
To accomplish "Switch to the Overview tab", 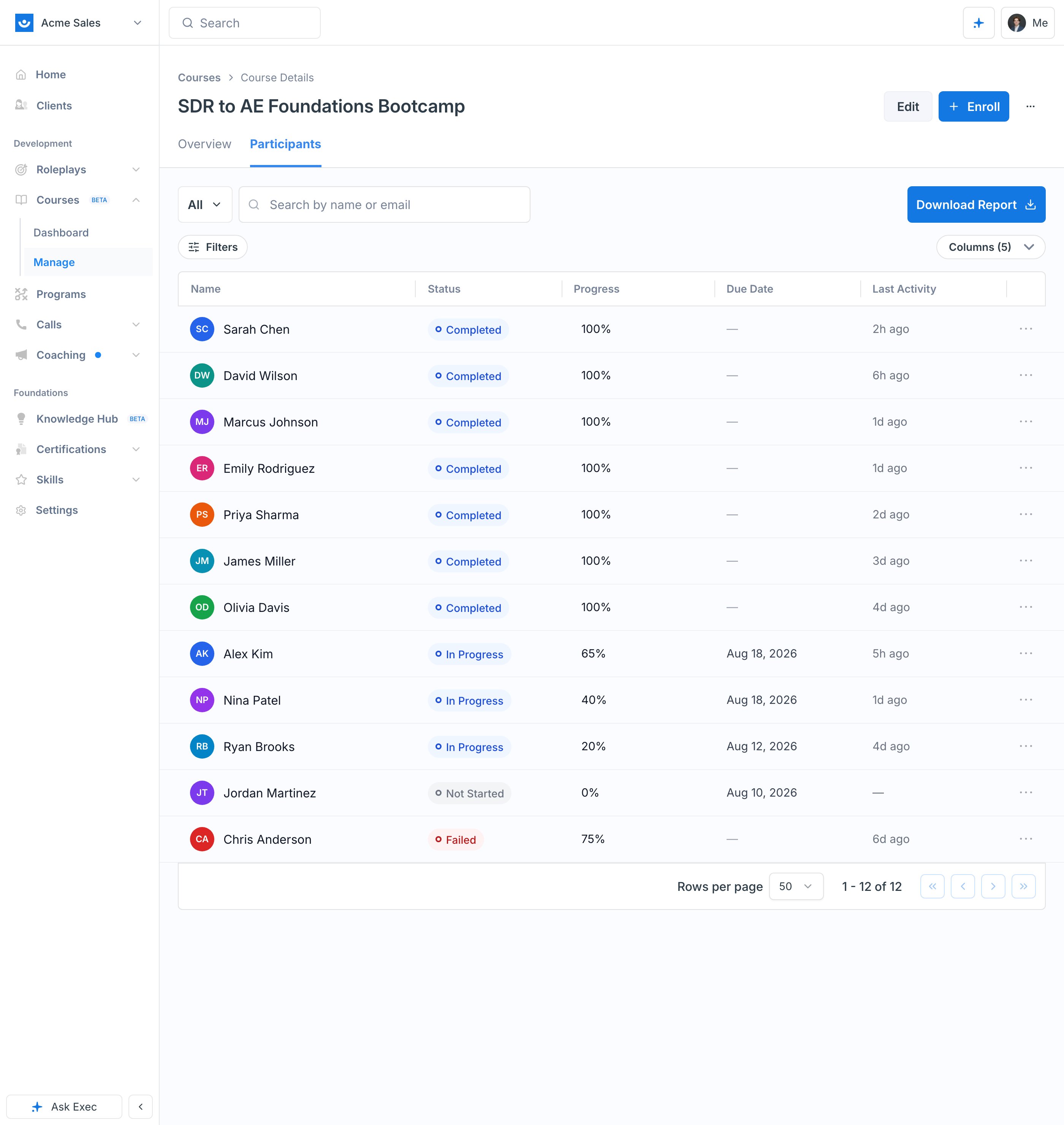I will (205, 144).
